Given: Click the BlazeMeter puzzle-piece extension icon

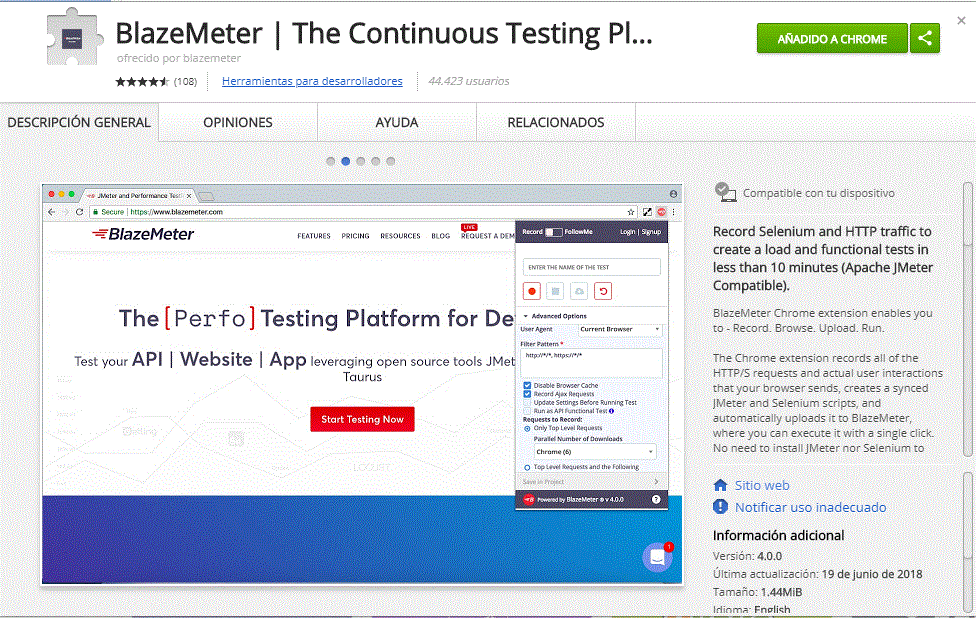Looking at the screenshot, I should point(74,37).
